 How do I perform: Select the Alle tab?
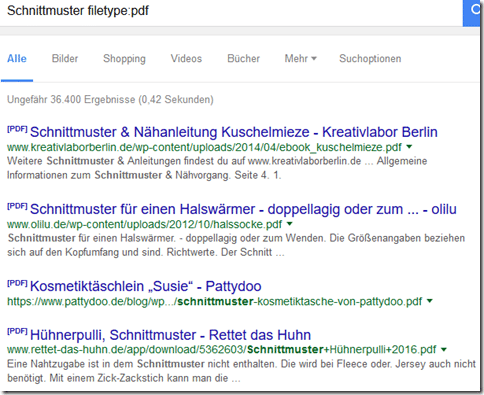click(17, 59)
